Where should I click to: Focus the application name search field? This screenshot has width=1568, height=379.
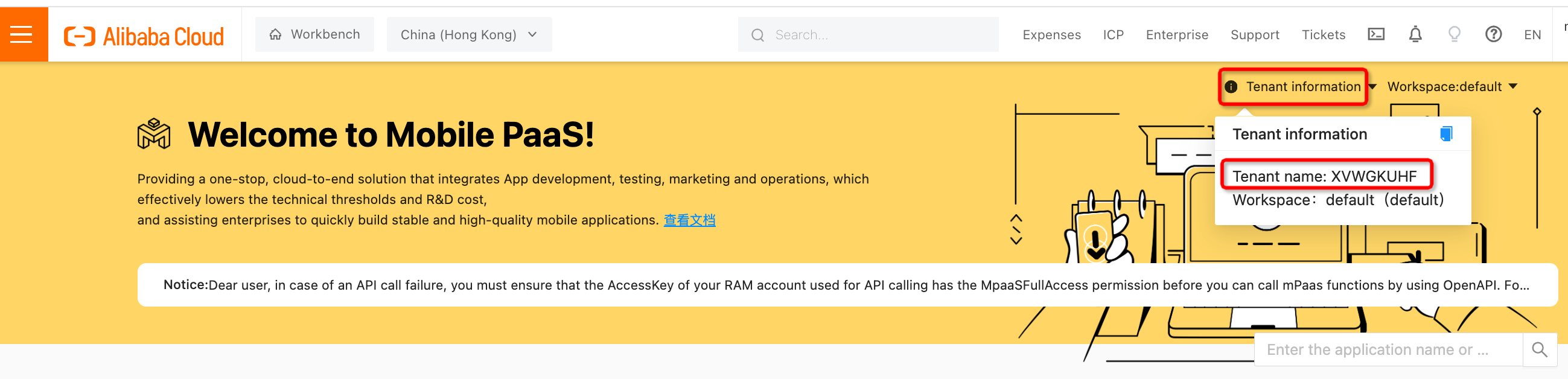point(1388,350)
